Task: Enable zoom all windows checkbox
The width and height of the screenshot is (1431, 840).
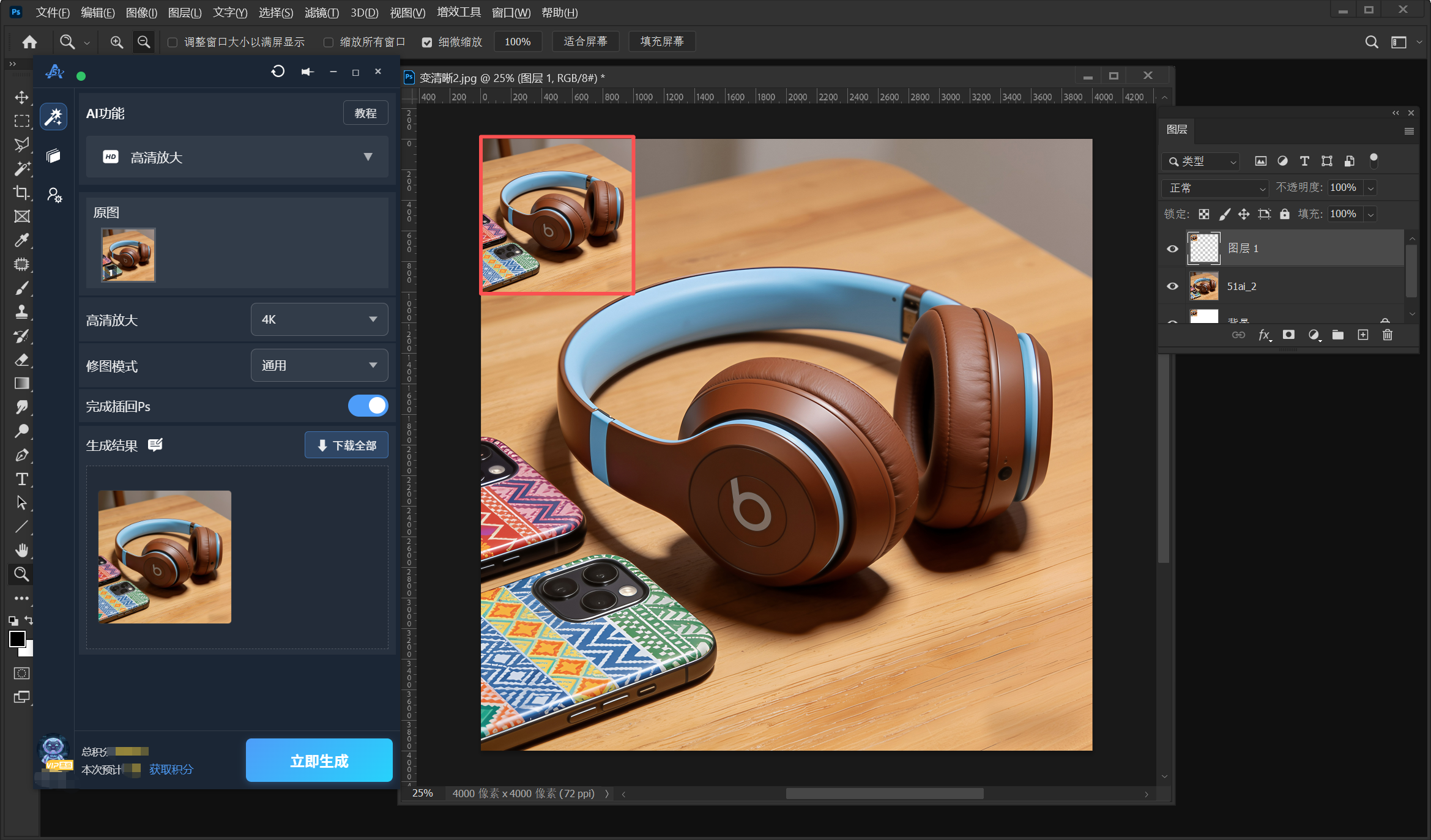Action: click(x=329, y=42)
